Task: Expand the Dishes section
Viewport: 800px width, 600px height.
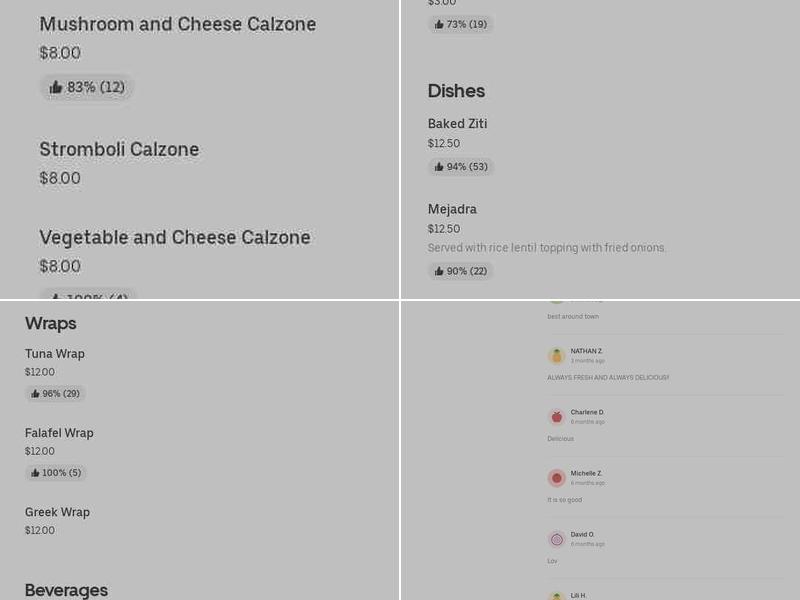Action: pos(456,91)
